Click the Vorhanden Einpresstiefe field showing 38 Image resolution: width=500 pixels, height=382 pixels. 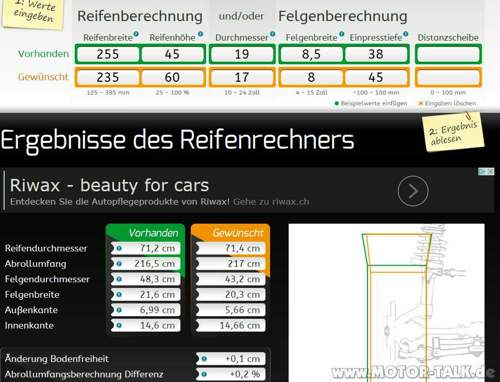pos(376,54)
